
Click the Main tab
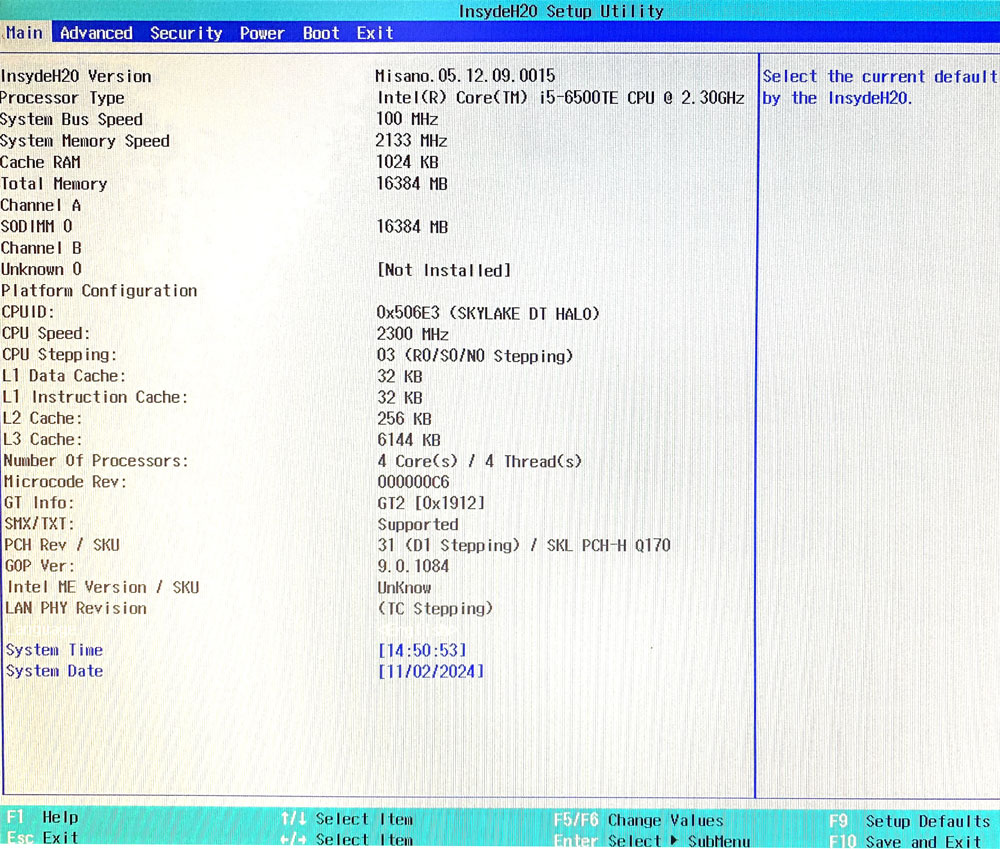(x=24, y=33)
